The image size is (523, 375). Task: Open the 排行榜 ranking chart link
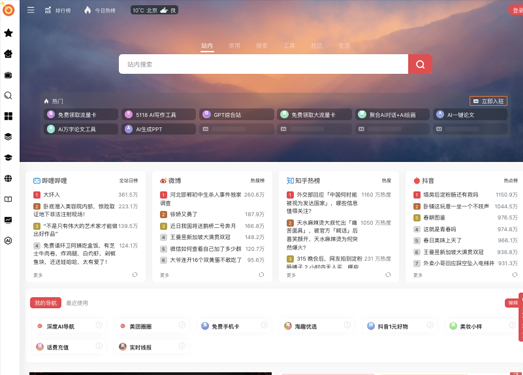point(58,10)
